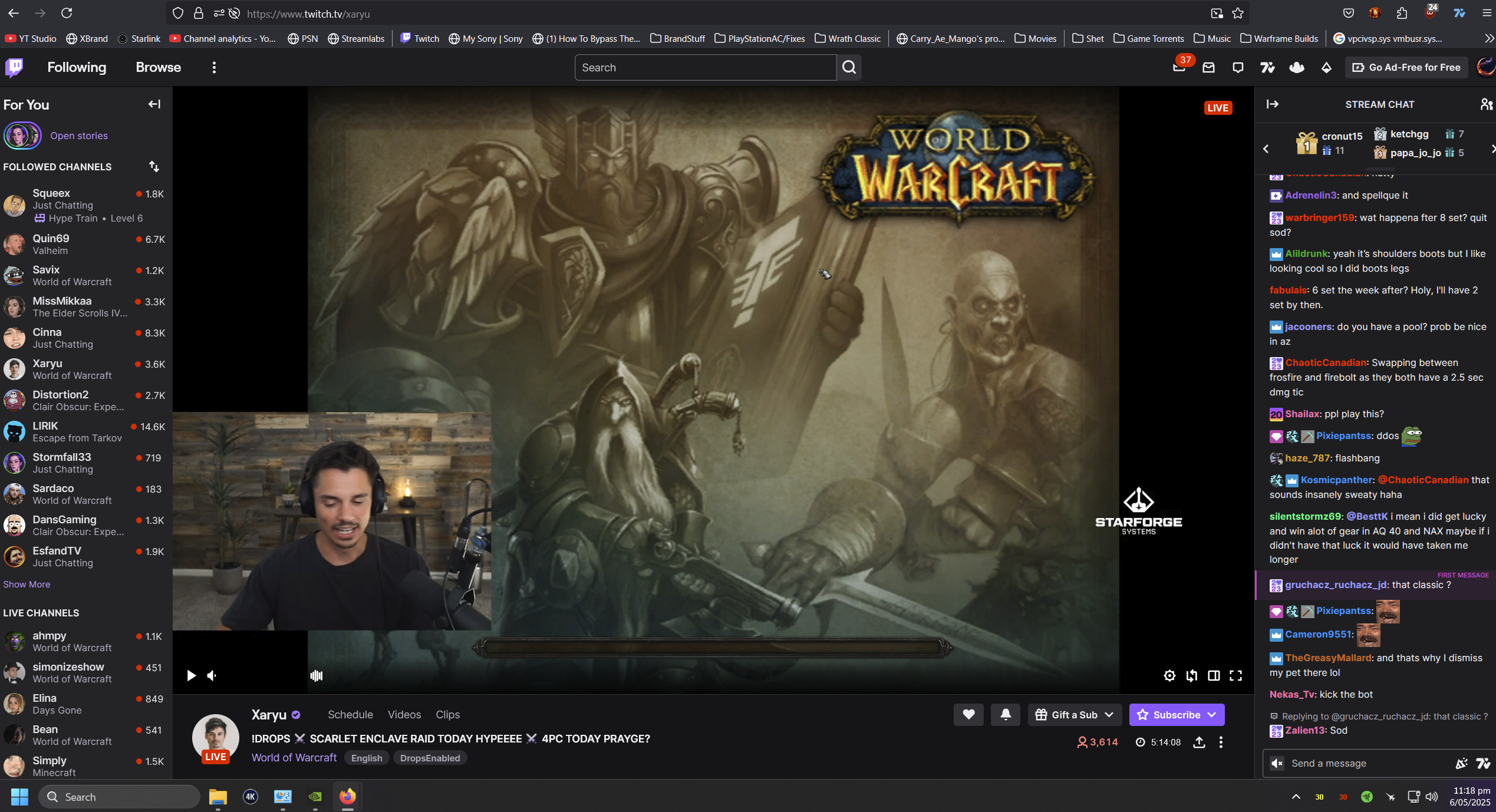This screenshot has width=1496, height=812.
Task: Open the 7TV icon in top navigation
Action: click(1267, 67)
